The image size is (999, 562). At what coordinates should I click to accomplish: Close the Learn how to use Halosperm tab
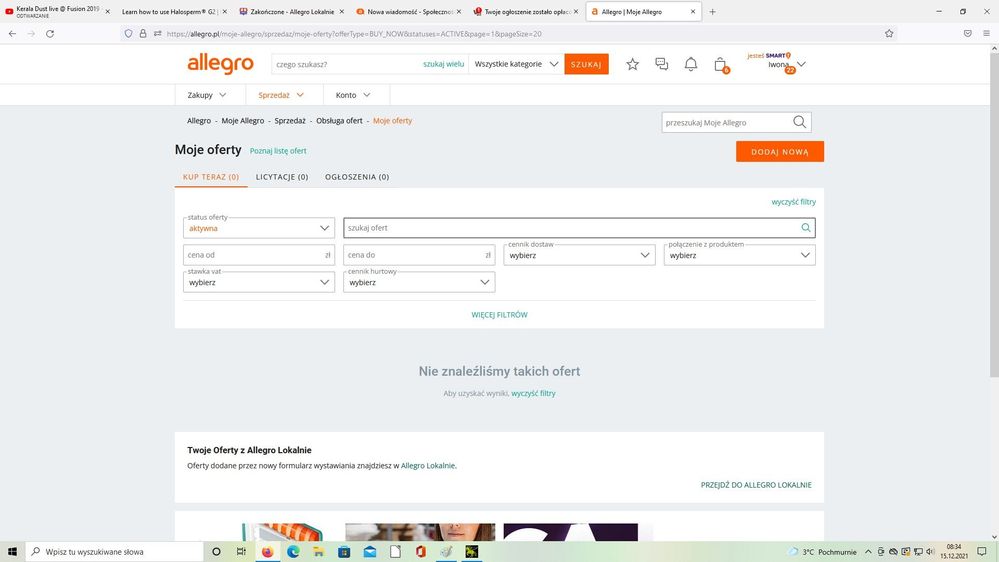(224, 11)
